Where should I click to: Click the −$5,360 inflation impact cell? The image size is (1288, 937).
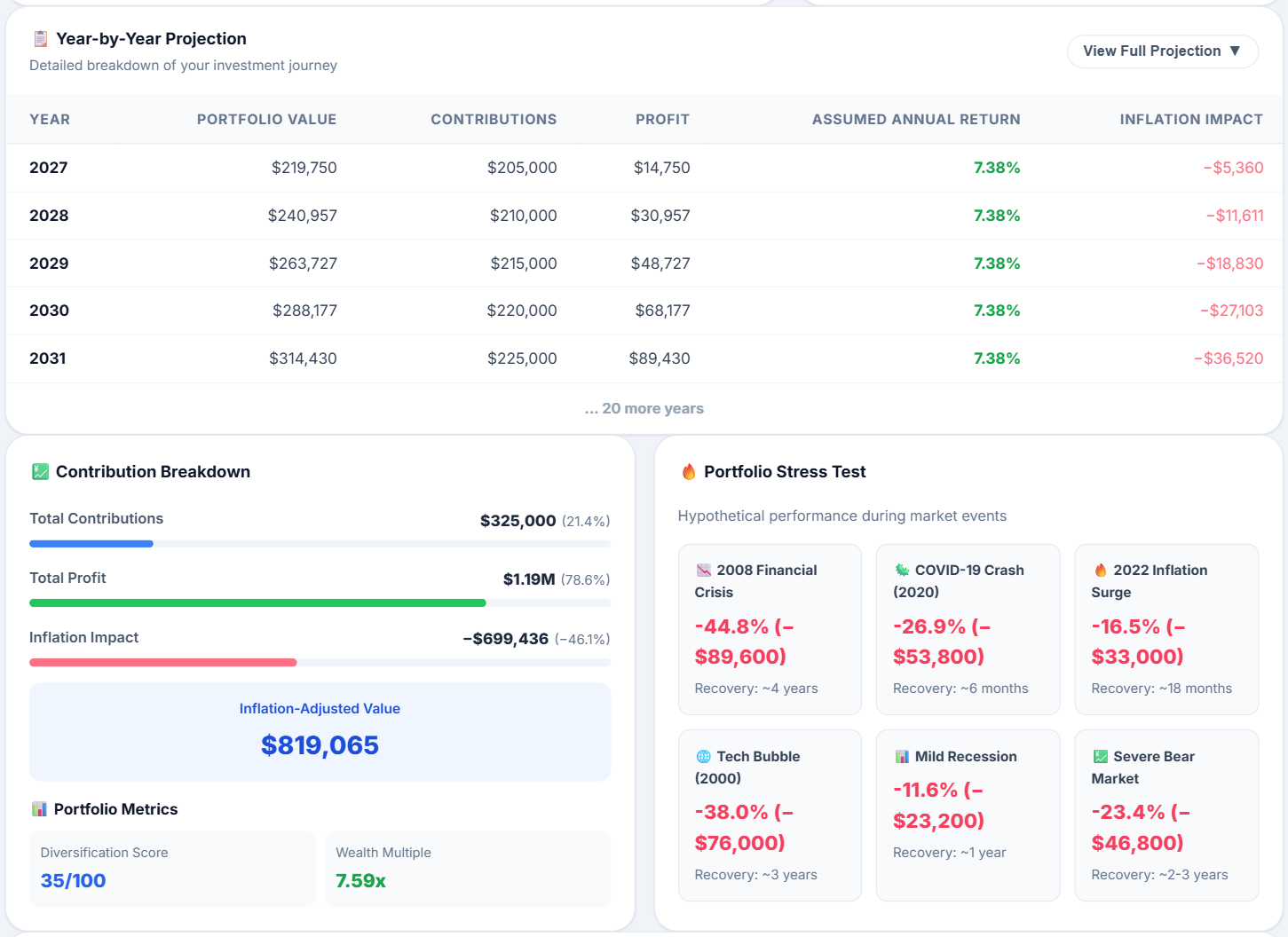(x=1233, y=168)
